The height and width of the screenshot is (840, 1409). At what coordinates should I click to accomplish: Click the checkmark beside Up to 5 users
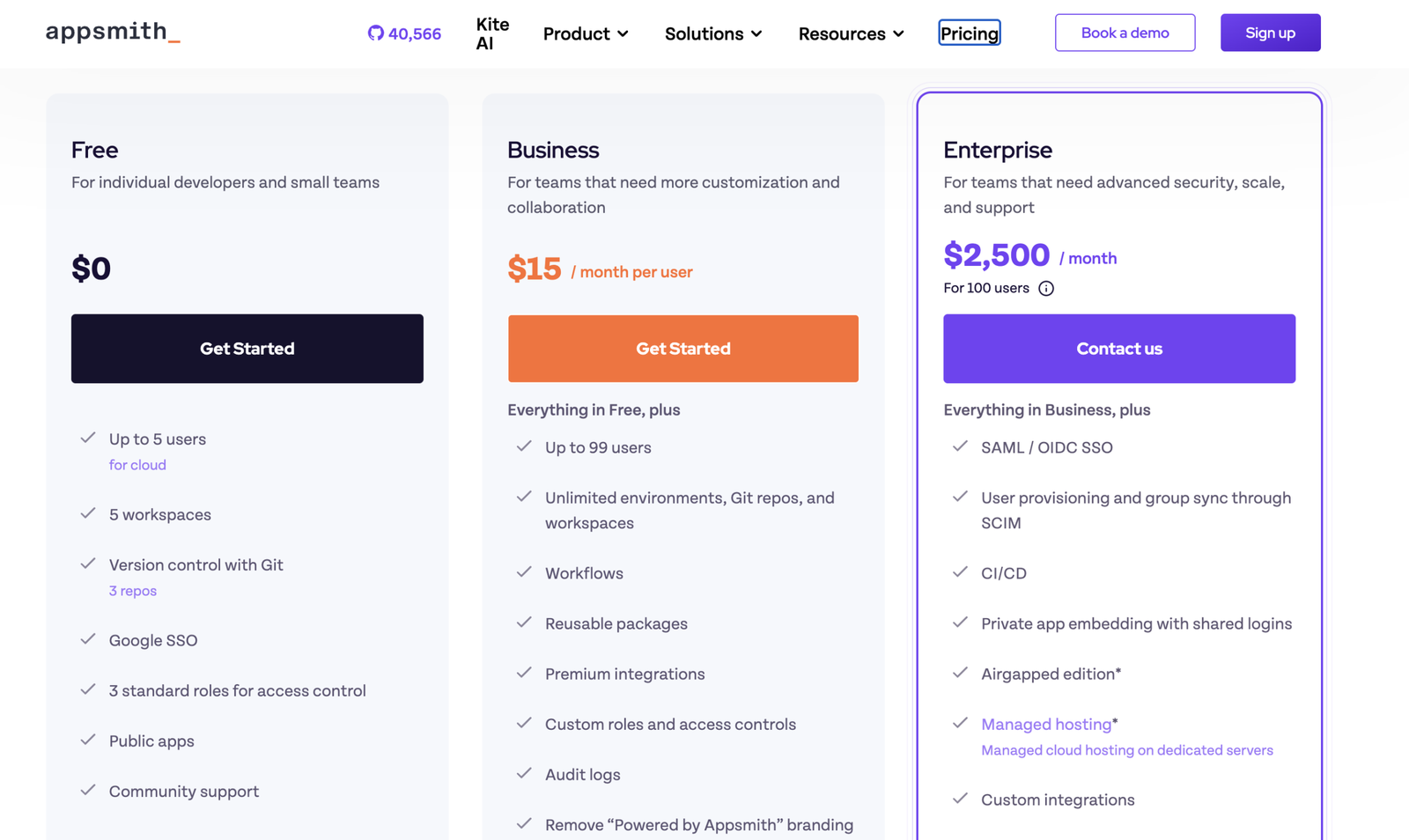pos(88,438)
